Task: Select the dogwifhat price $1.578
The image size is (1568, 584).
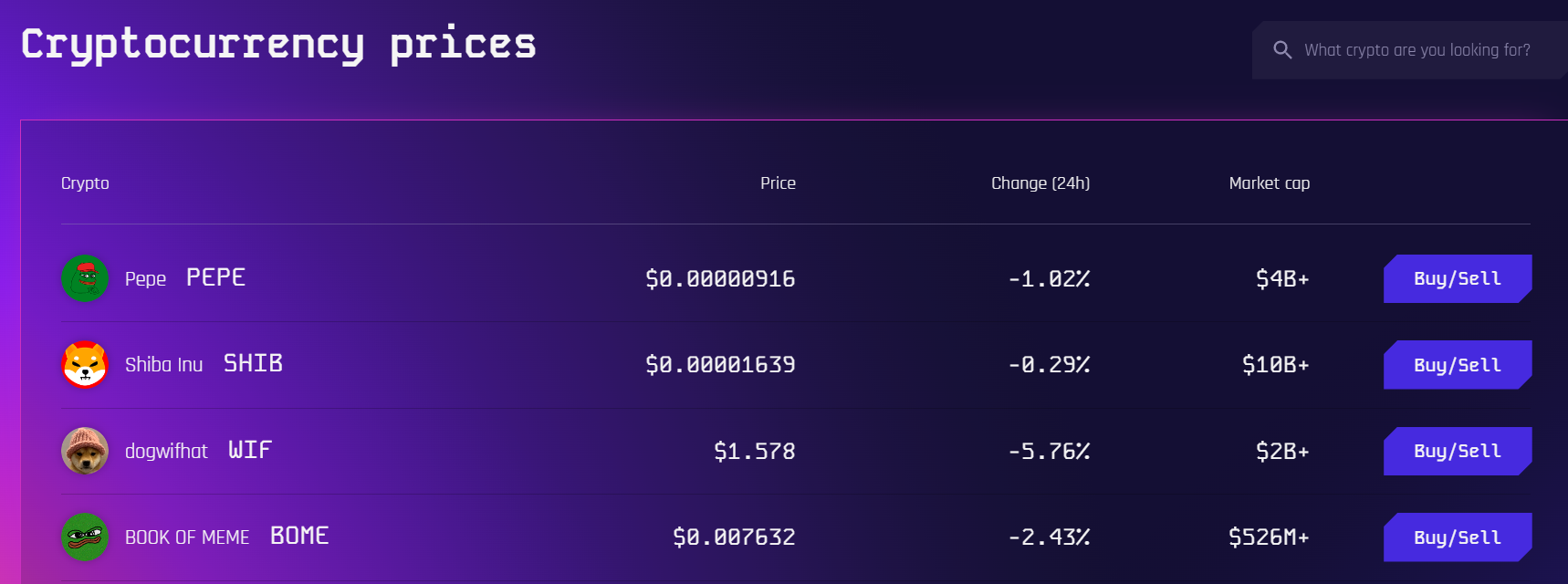Action: 755,451
